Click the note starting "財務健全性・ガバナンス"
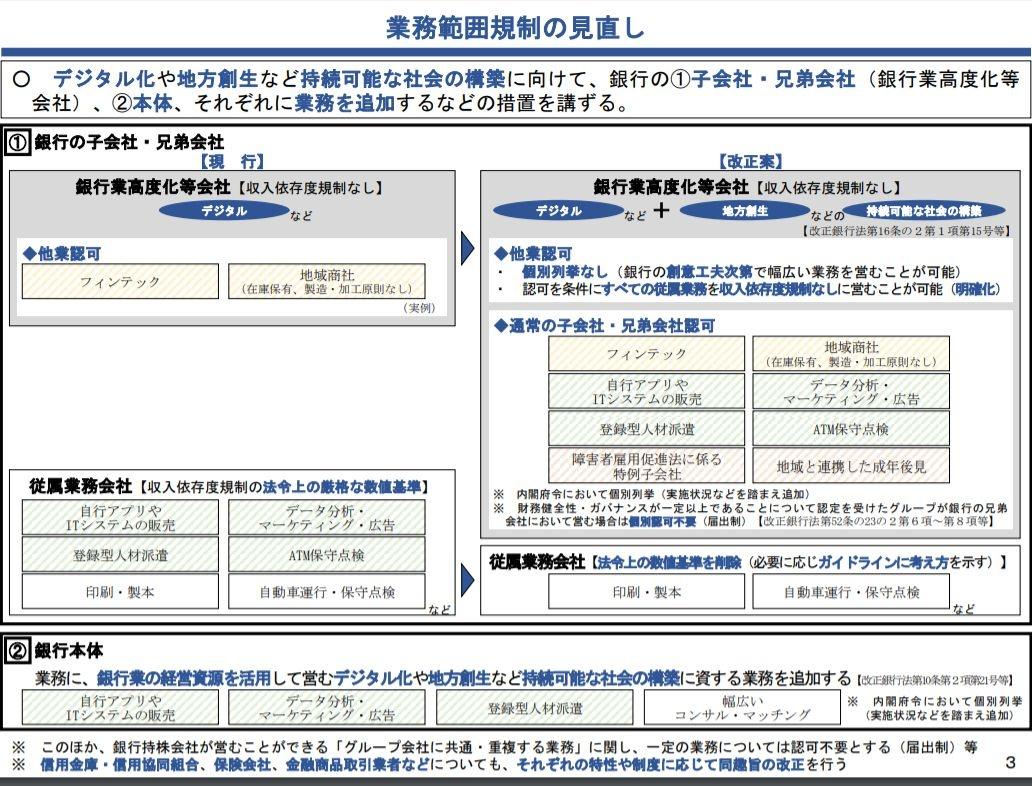 tap(751, 514)
